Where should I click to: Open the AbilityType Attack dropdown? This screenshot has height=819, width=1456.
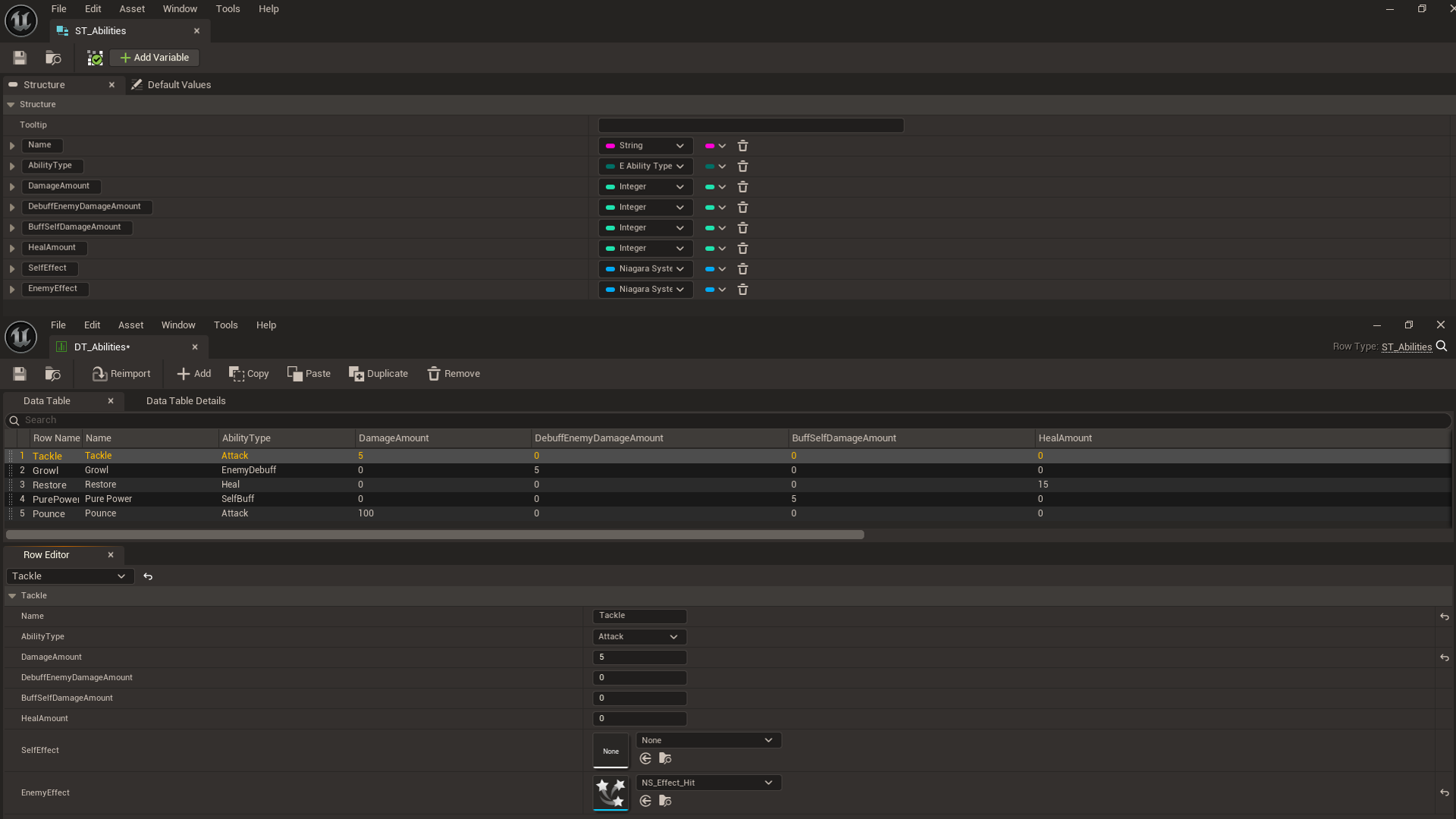[639, 637]
